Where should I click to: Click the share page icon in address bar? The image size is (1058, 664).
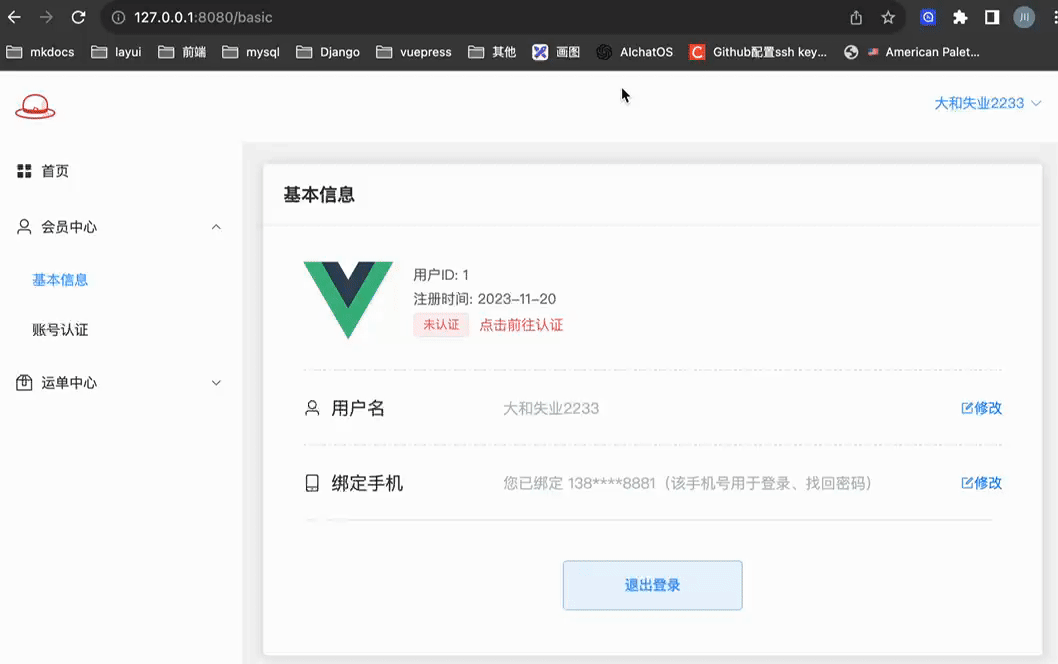tap(856, 17)
